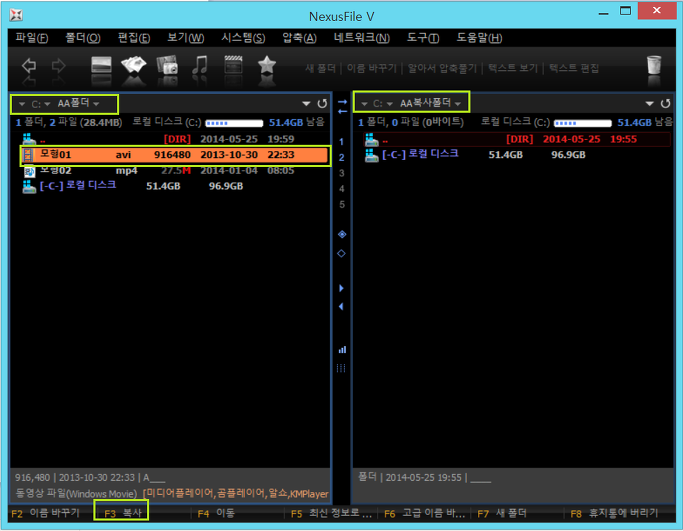Click right panel 로컬 디스크 drive icon
Viewport: 683px width, 531px height.
pyautogui.click(x=372, y=155)
